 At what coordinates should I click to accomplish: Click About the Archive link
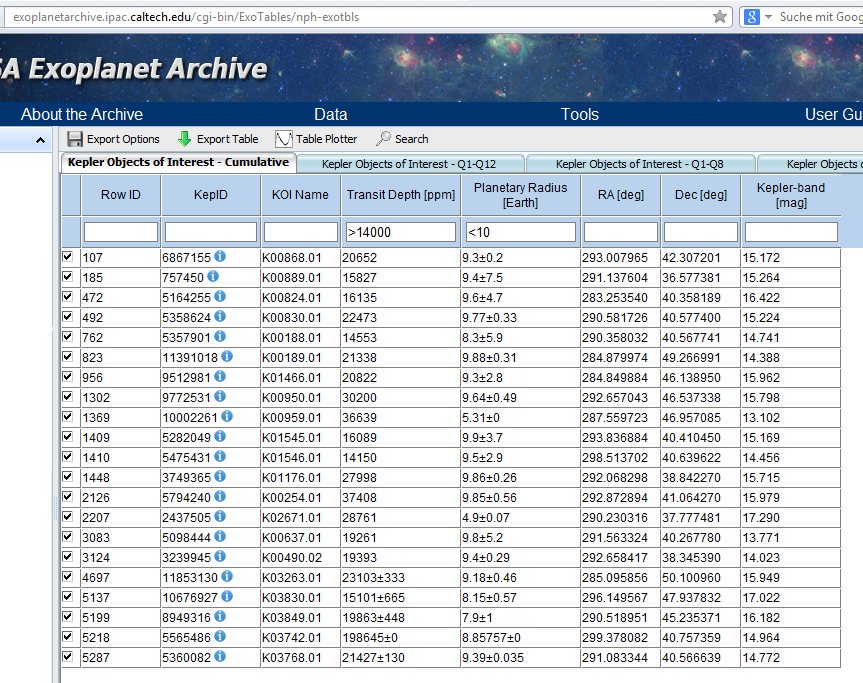pyautogui.click(x=82, y=114)
